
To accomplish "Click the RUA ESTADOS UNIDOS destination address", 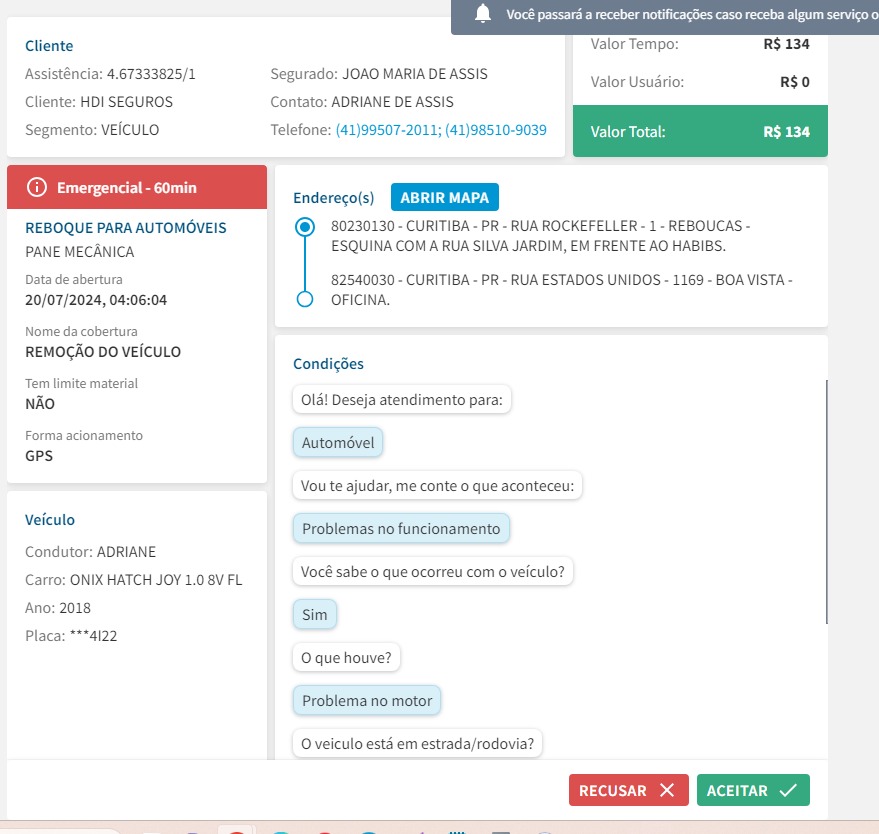I will [x=562, y=290].
